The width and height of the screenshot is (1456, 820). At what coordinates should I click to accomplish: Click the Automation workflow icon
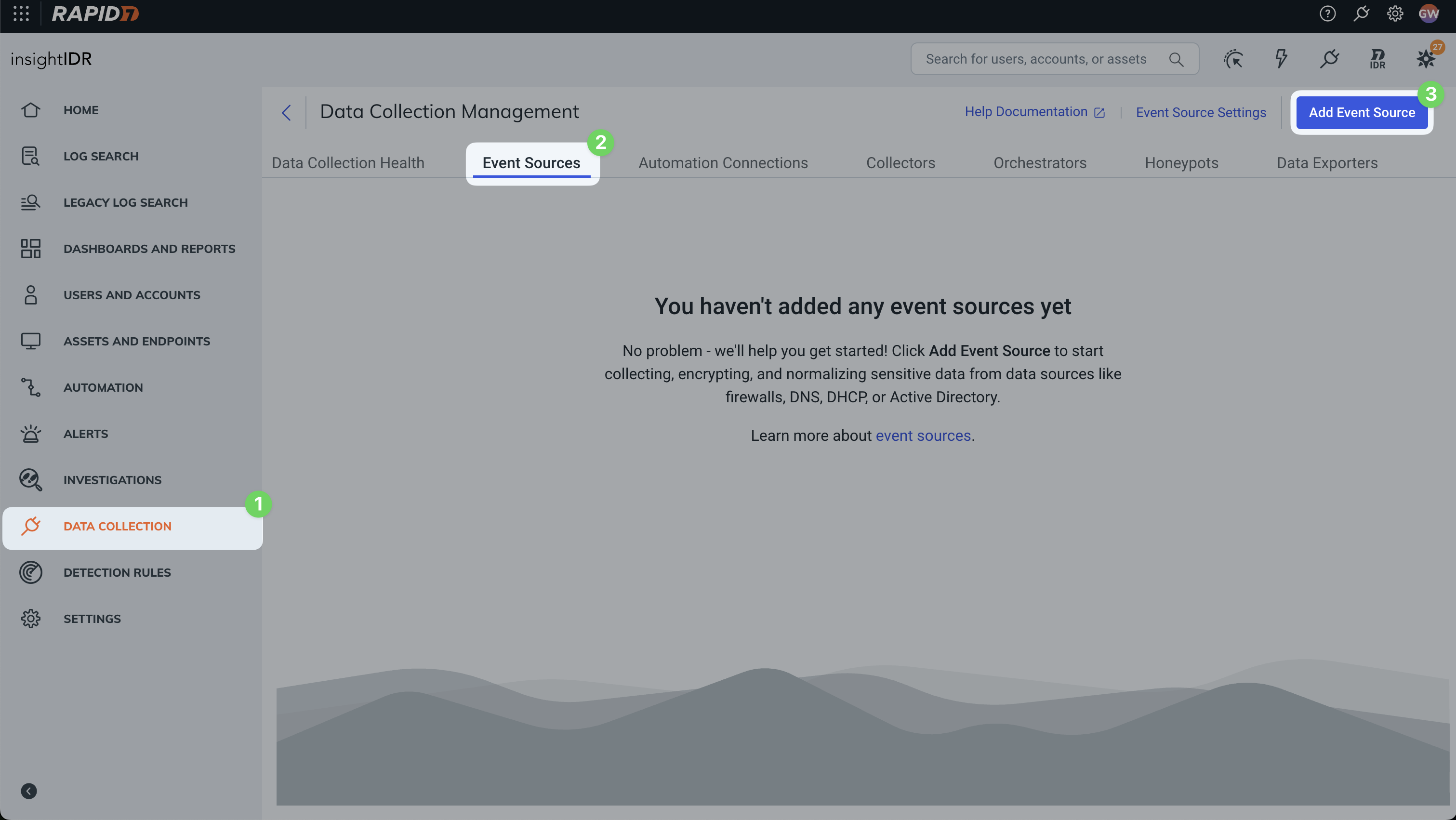[30, 387]
